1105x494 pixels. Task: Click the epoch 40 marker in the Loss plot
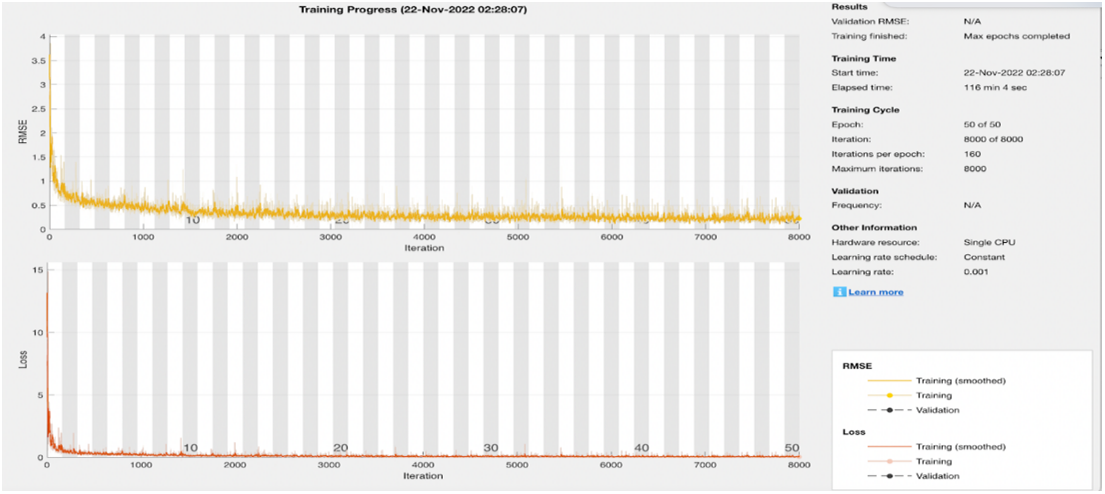641,448
